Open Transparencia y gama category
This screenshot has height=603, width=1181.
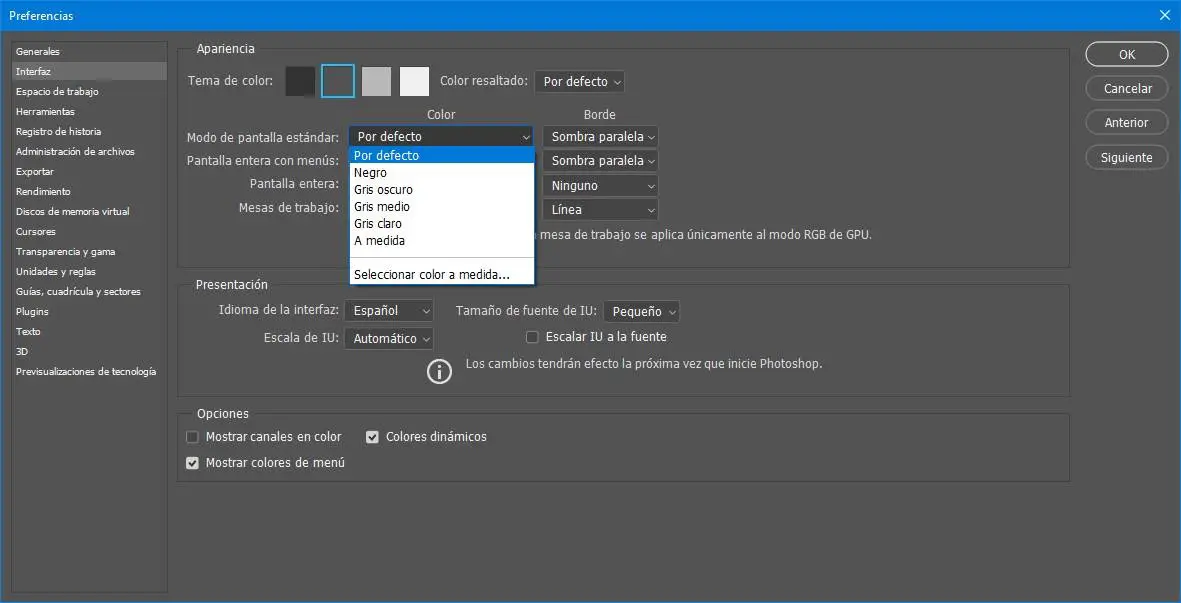[x=90, y=251]
